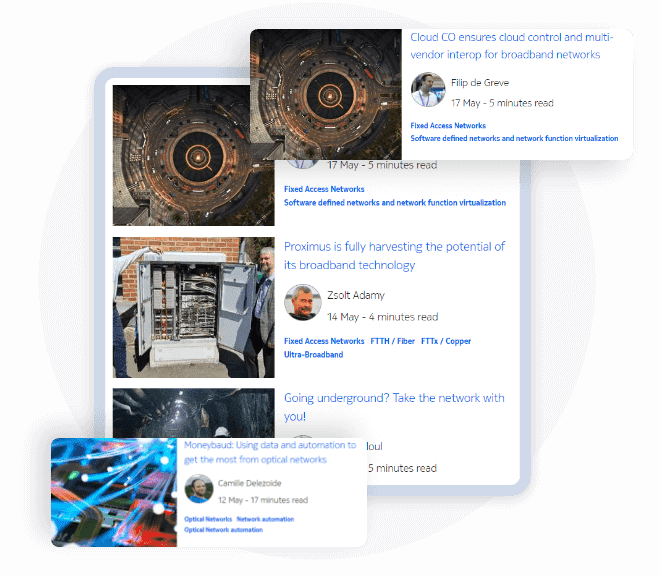
Task: Click the Optical Network automation tag
Action: click(x=223, y=530)
